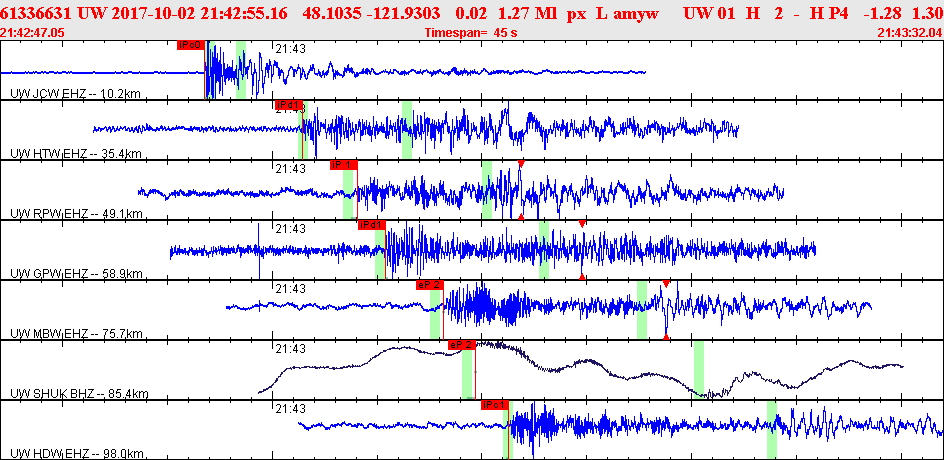Image resolution: width=944 pixels, height=460 pixels.
Task: Select the UW HDW EHZ 98.0km station label
Action: tap(76, 453)
